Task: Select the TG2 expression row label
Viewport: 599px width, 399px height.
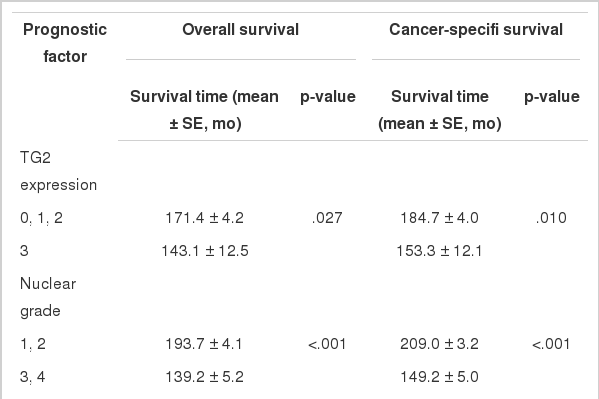Action: click(58, 171)
